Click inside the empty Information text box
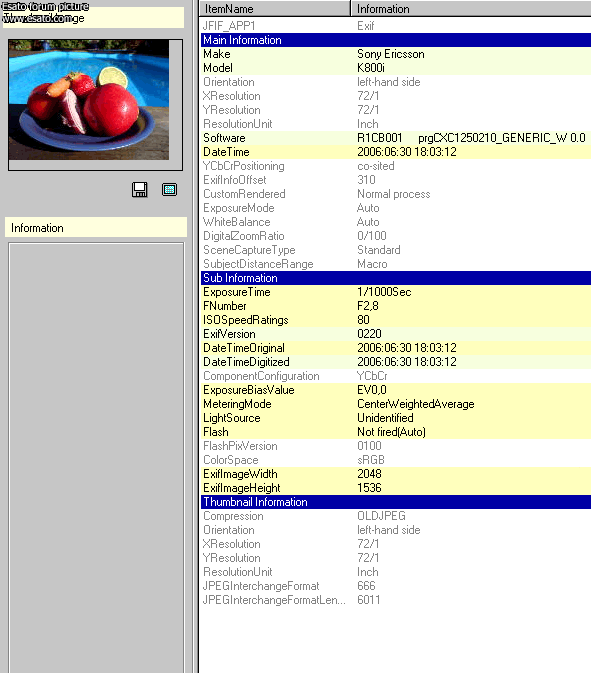Image resolution: width=591 pixels, height=673 pixels. point(96,458)
